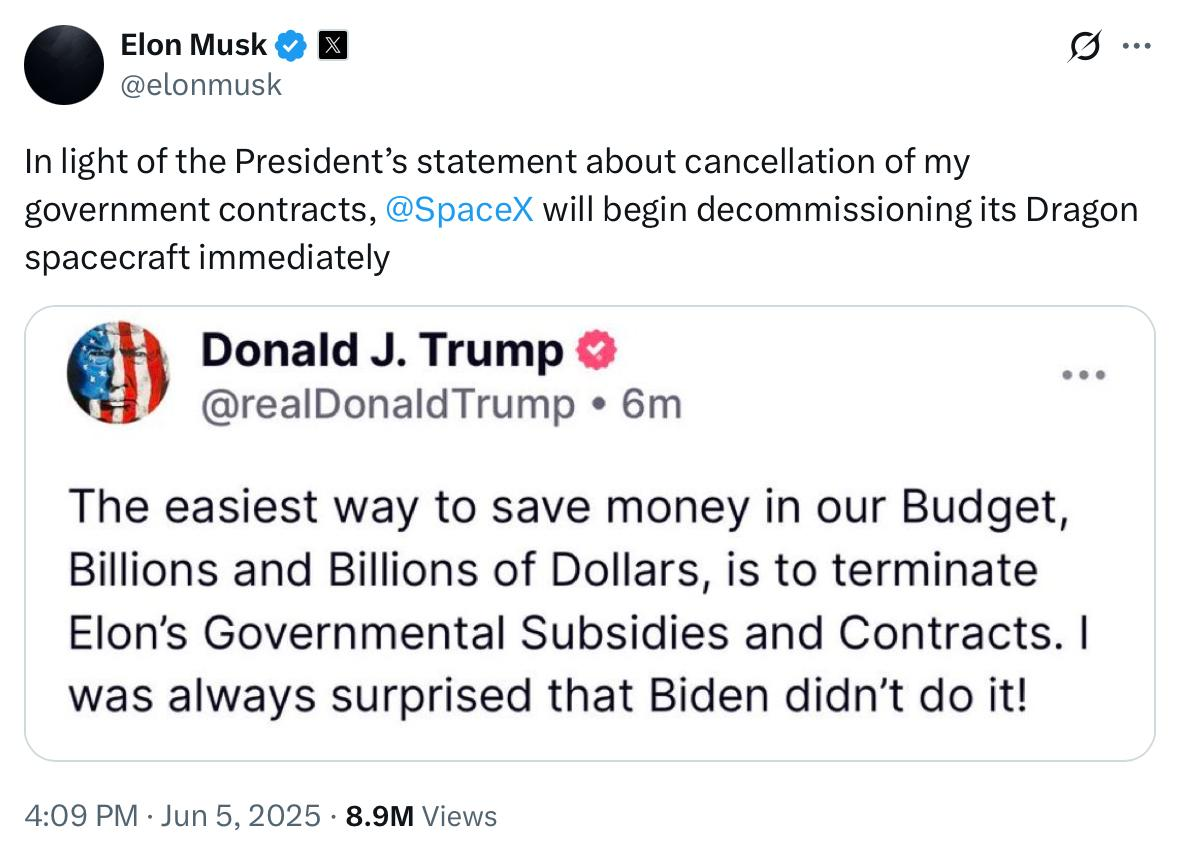This screenshot has height=862, width=1185.
Task: View the 8.9M Views analytics
Action: coord(421,816)
